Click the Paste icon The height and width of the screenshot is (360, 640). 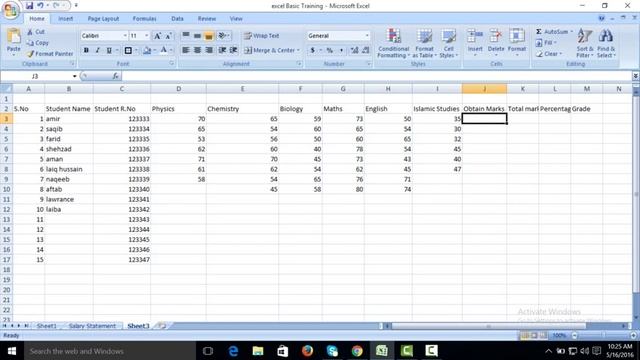coord(13,37)
